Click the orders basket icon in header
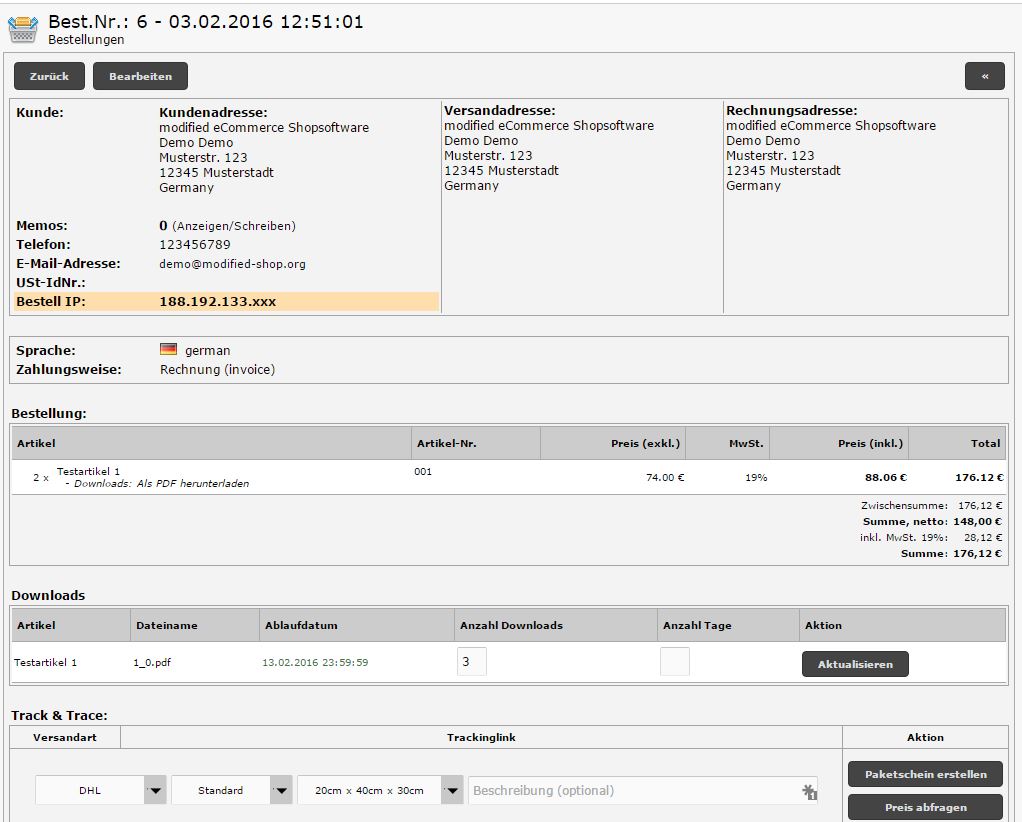The width and height of the screenshot is (1022, 822). point(24,27)
